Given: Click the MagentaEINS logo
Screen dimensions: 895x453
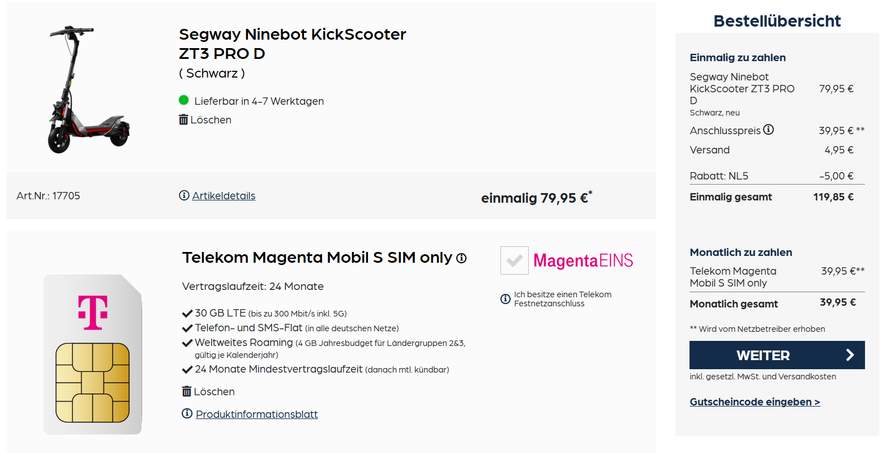Looking at the screenshot, I should point(583,261).
